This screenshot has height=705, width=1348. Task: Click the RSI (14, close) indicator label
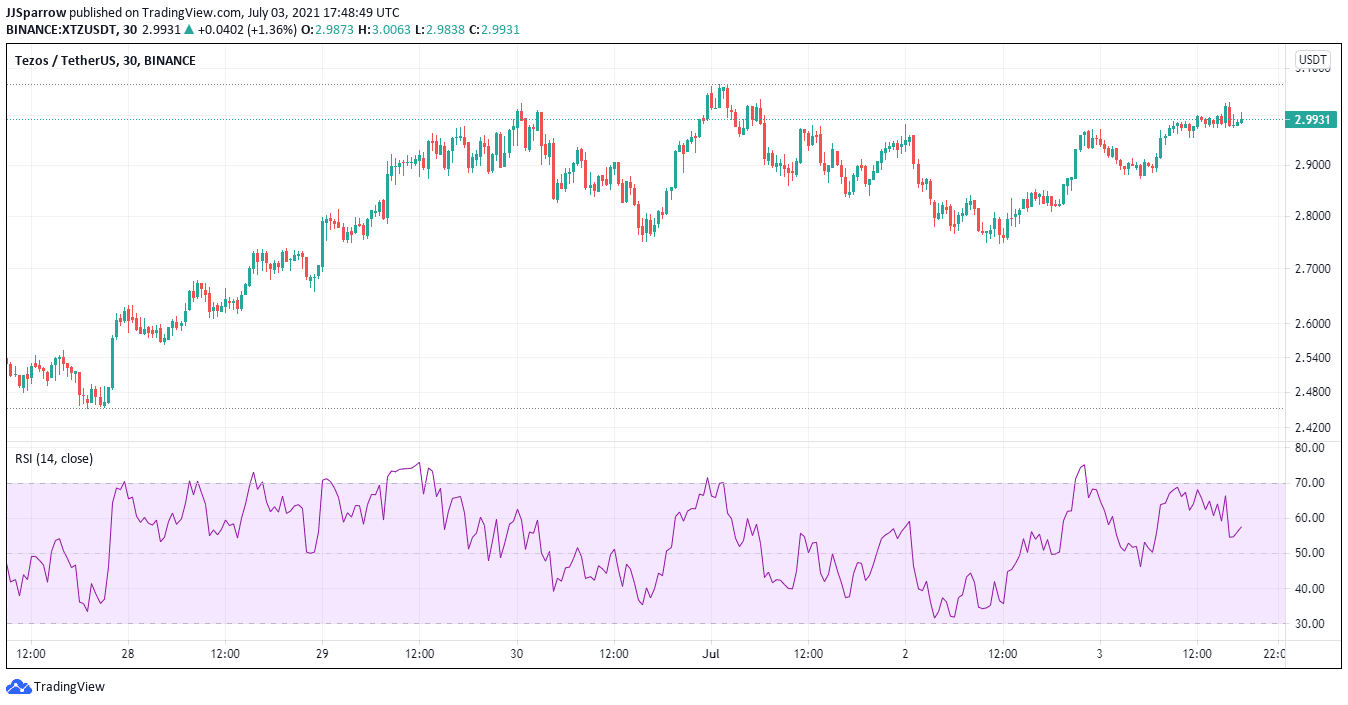tap(54, 459)
